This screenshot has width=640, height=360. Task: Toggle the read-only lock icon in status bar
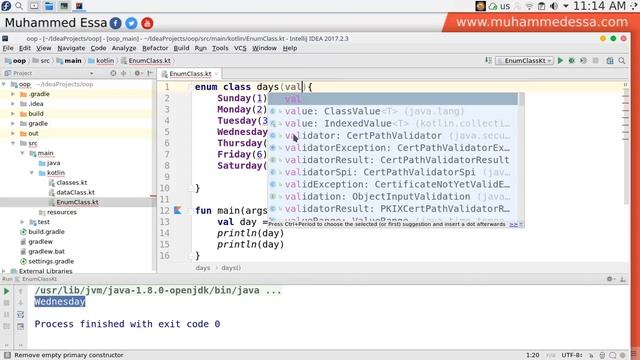(x=591, y=355)
